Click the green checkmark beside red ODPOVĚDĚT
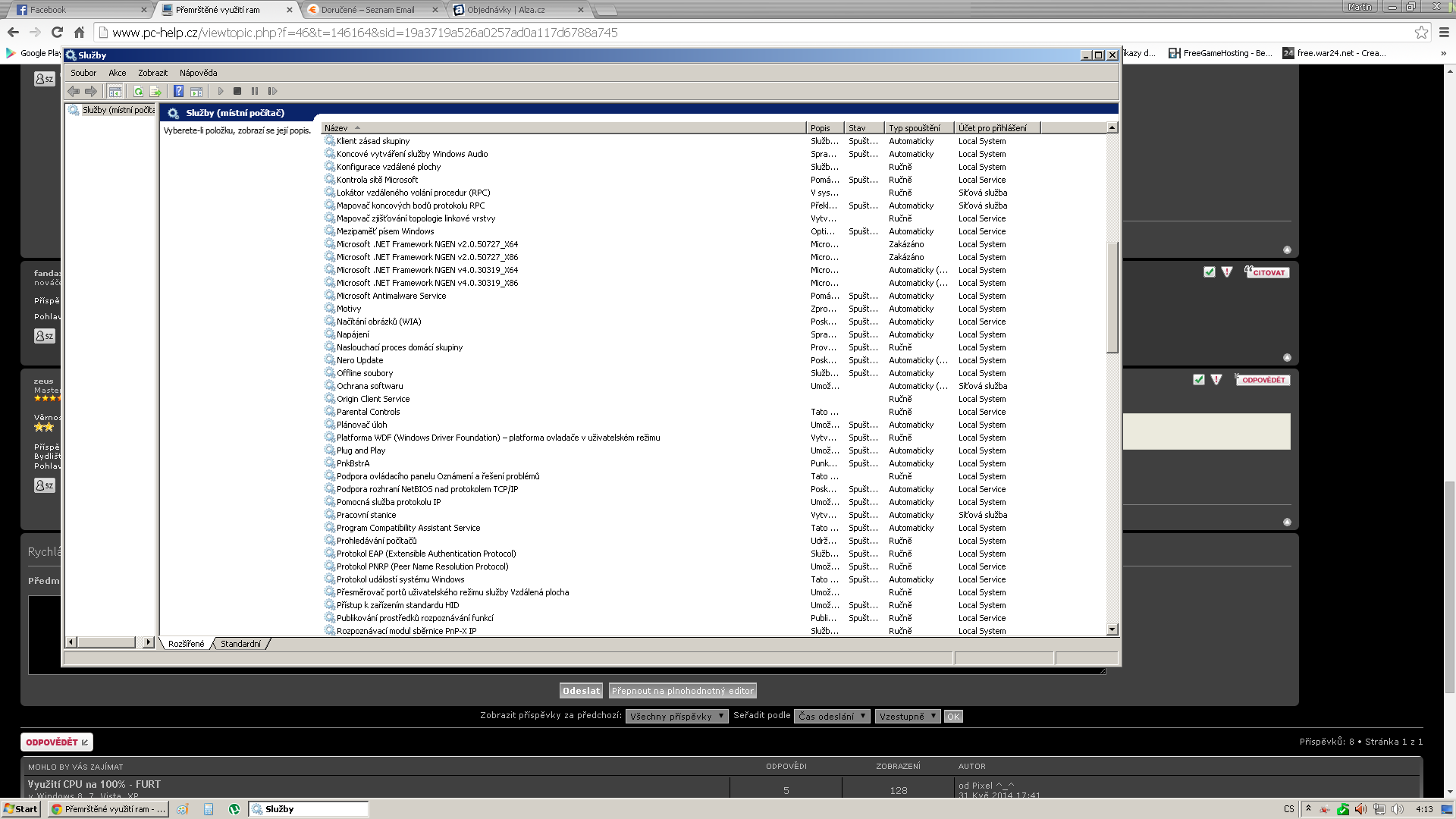This screenshot has width=1456, height=819. click(x=1198, y=380)
